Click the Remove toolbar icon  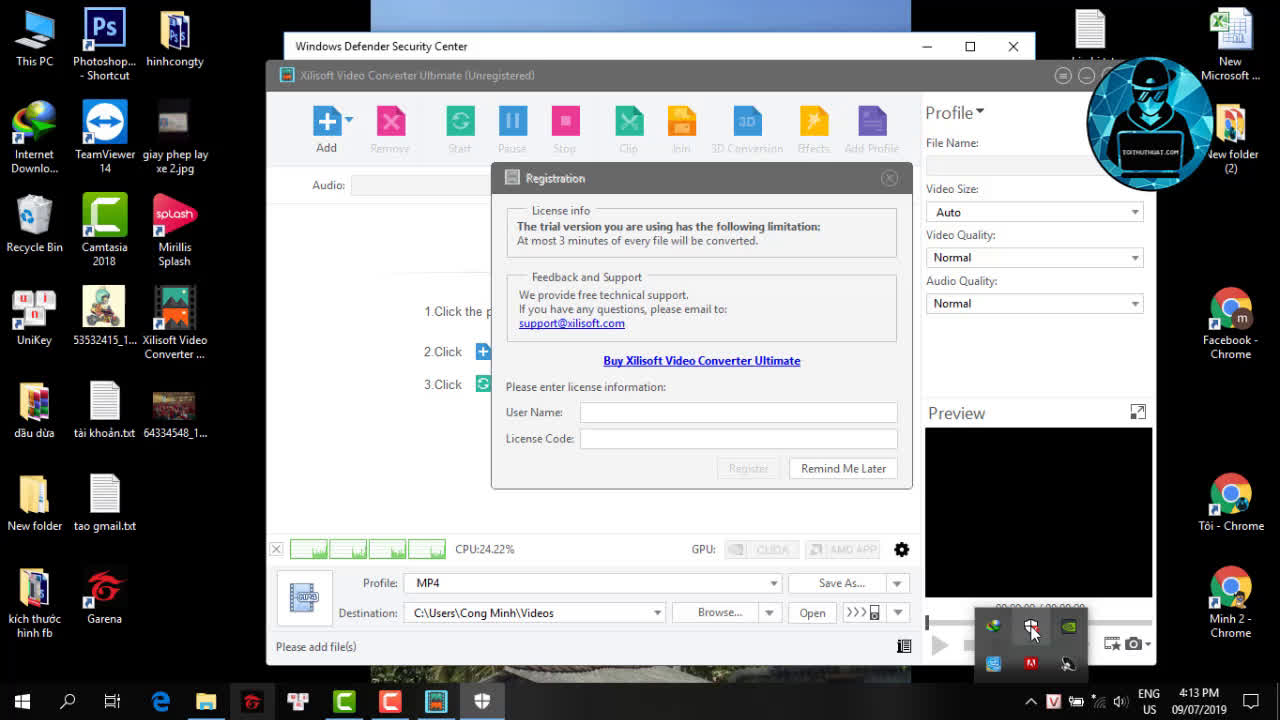pos(390,121)
